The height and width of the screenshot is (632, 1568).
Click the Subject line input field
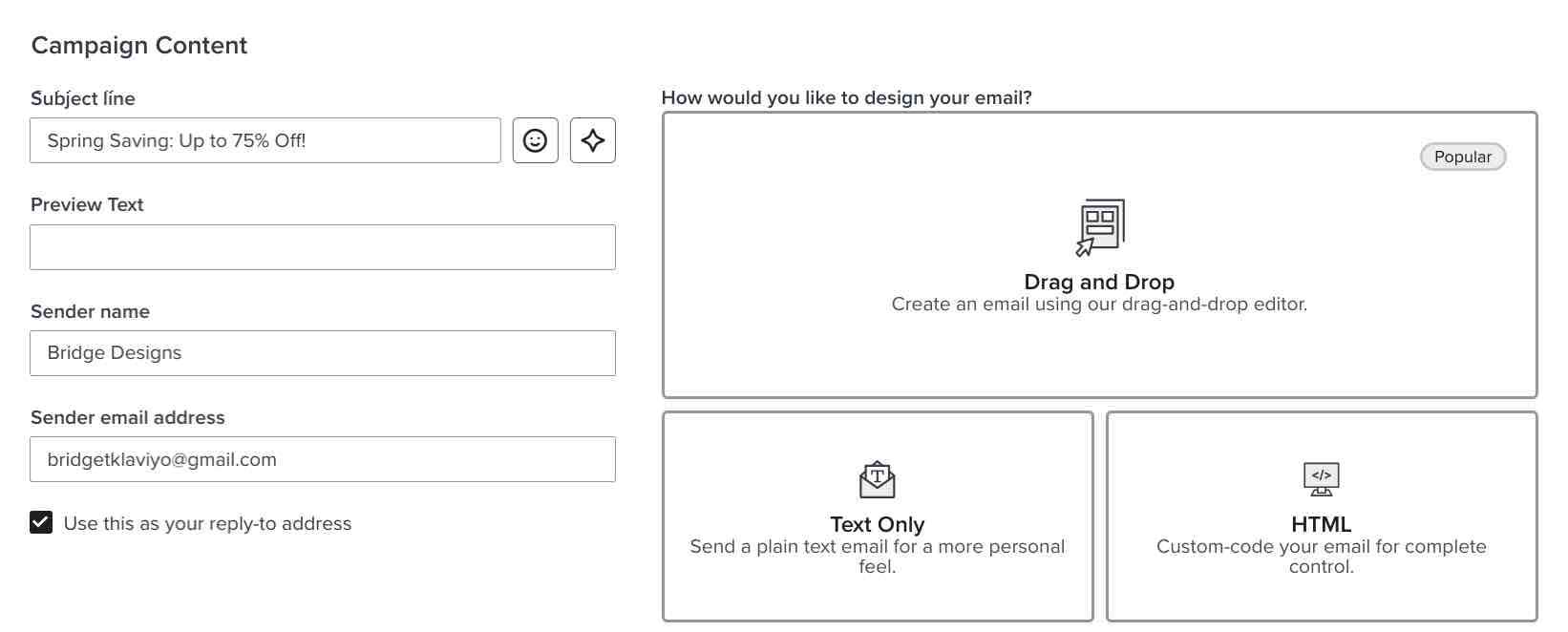pos(265,140)
